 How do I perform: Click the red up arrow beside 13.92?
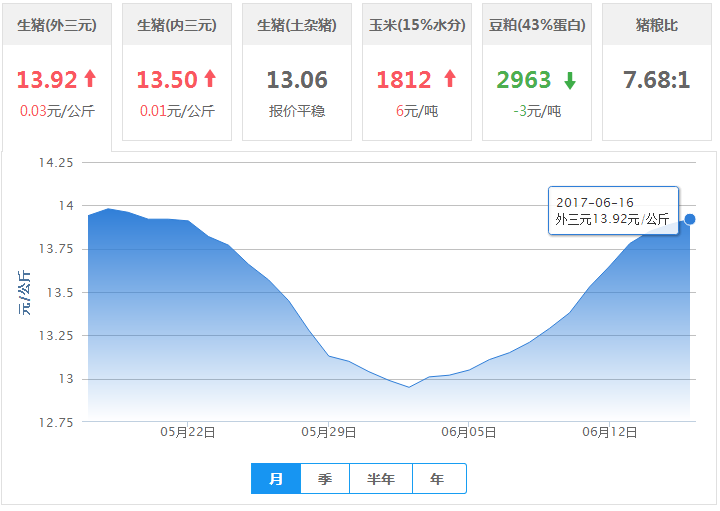click(x=89, y=79)
